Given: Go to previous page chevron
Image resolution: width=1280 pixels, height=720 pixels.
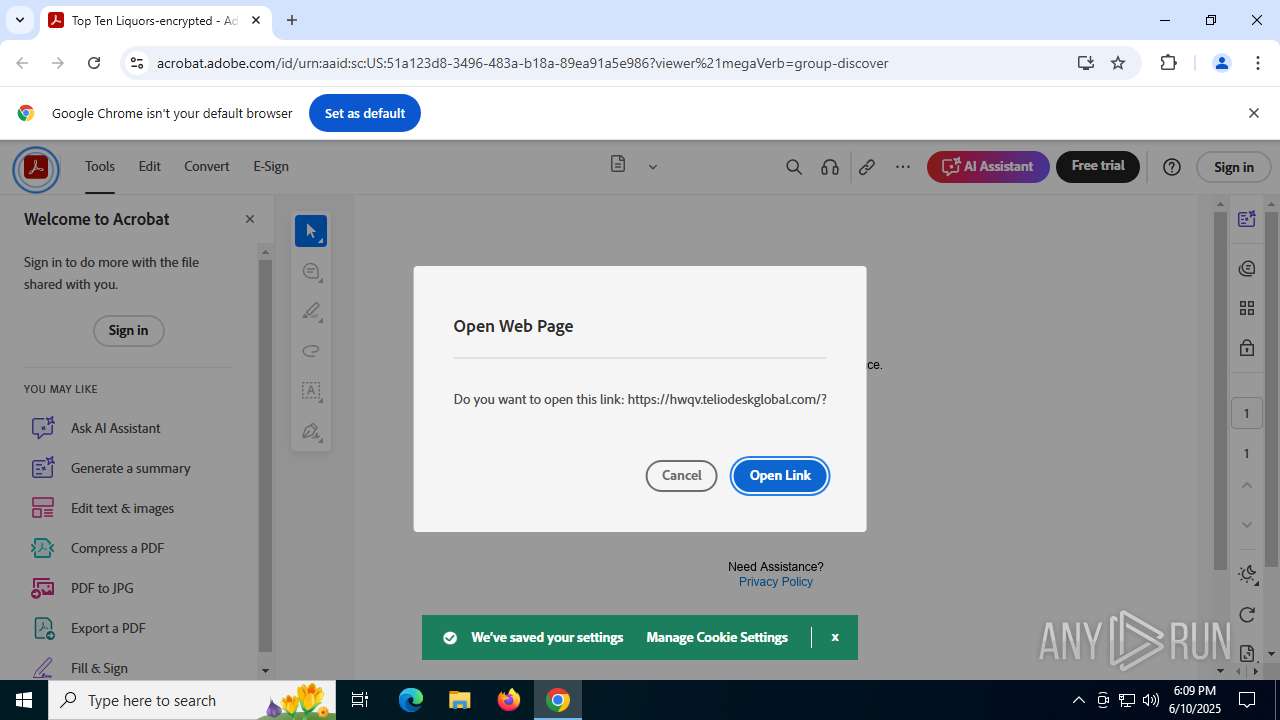Looking at the screenshot, I should (x=1247, y=485).
